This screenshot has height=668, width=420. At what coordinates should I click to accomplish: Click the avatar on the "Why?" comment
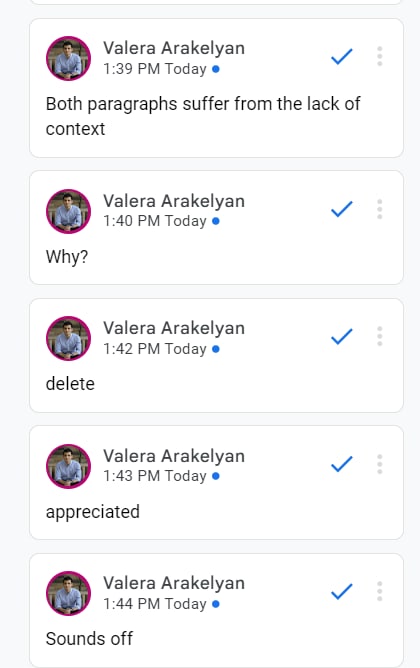[68, 211]
